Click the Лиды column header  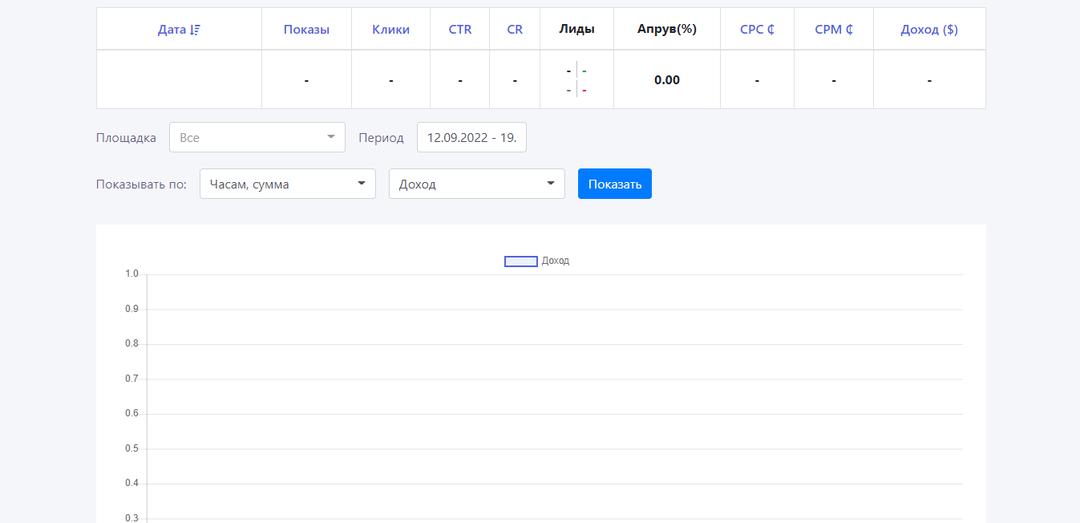point(576,30)
